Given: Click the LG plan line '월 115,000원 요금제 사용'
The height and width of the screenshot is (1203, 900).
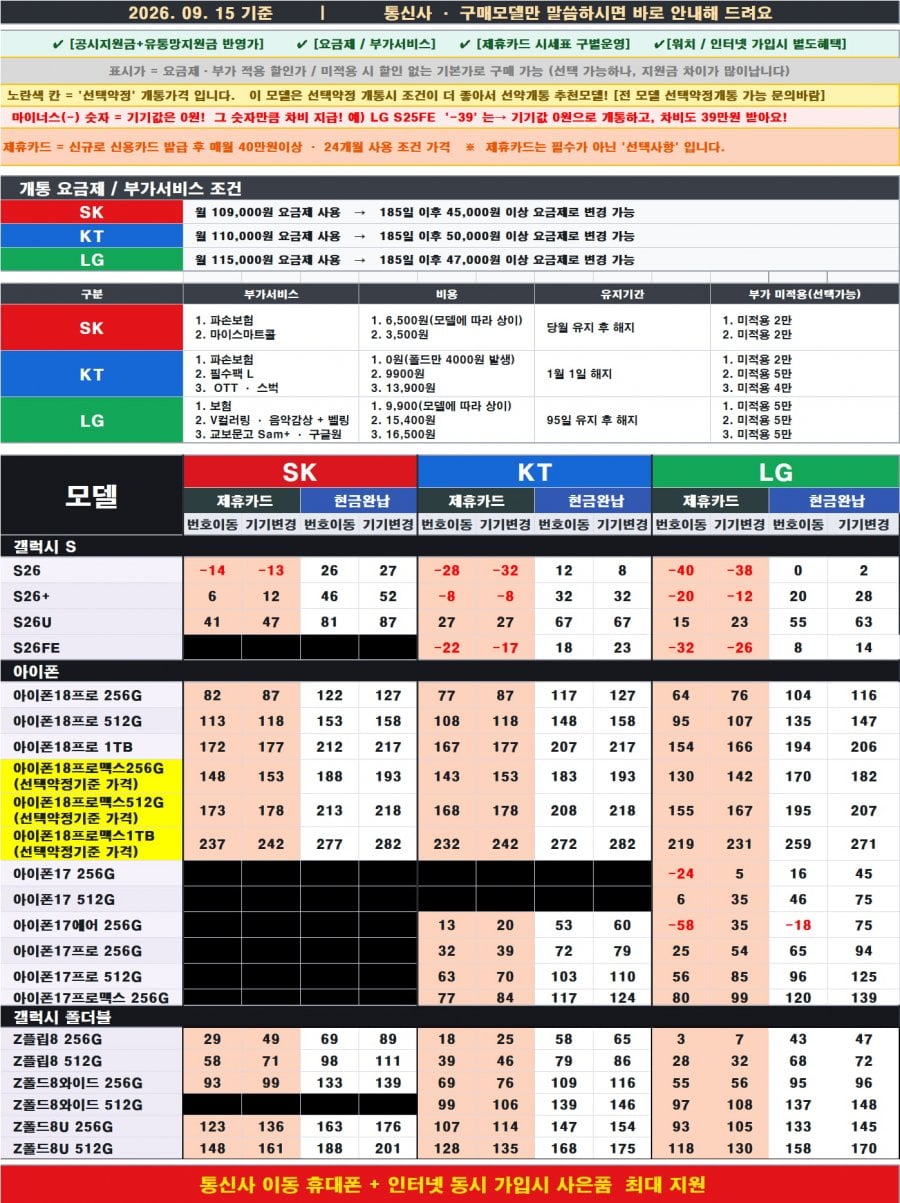Looking at the screenshot, I should tap(267, 260).
